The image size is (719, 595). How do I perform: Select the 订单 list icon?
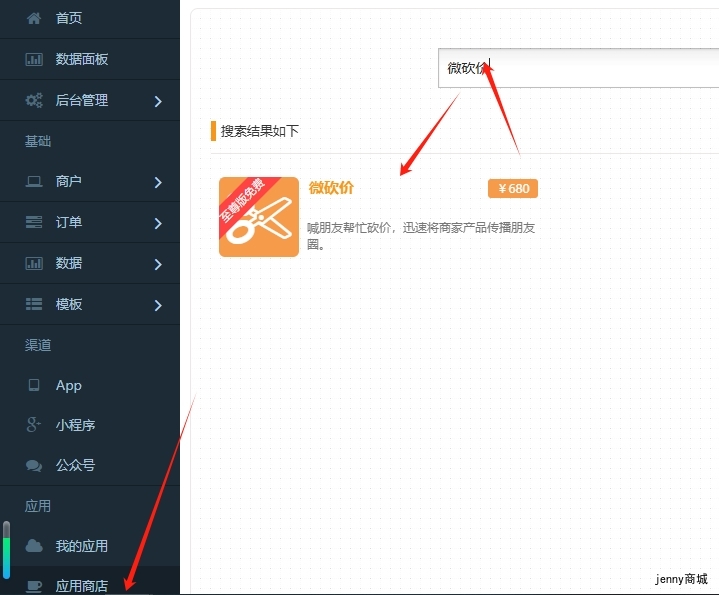(34, 222)
